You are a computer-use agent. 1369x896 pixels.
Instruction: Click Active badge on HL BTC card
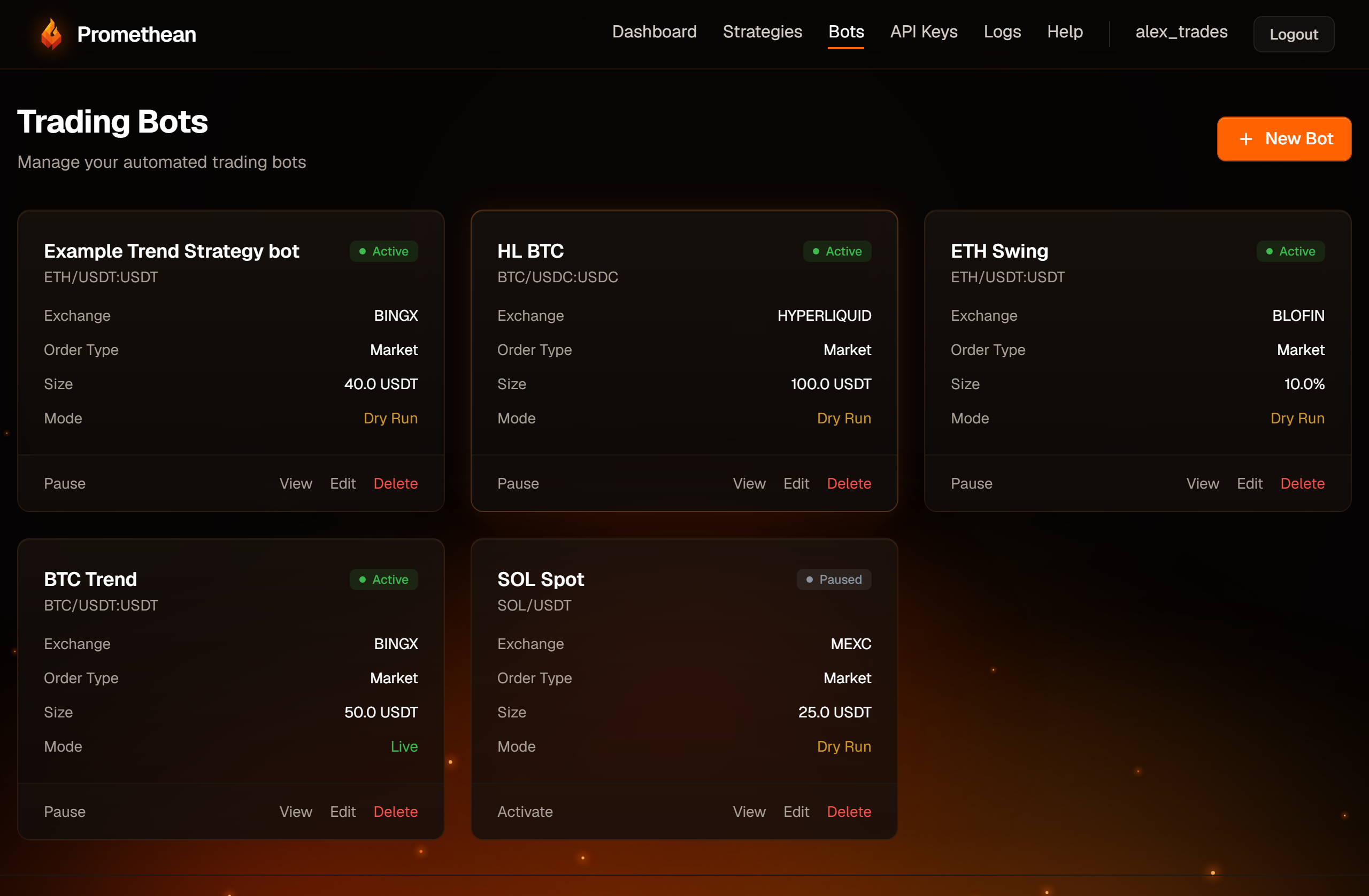coord(837,251)
